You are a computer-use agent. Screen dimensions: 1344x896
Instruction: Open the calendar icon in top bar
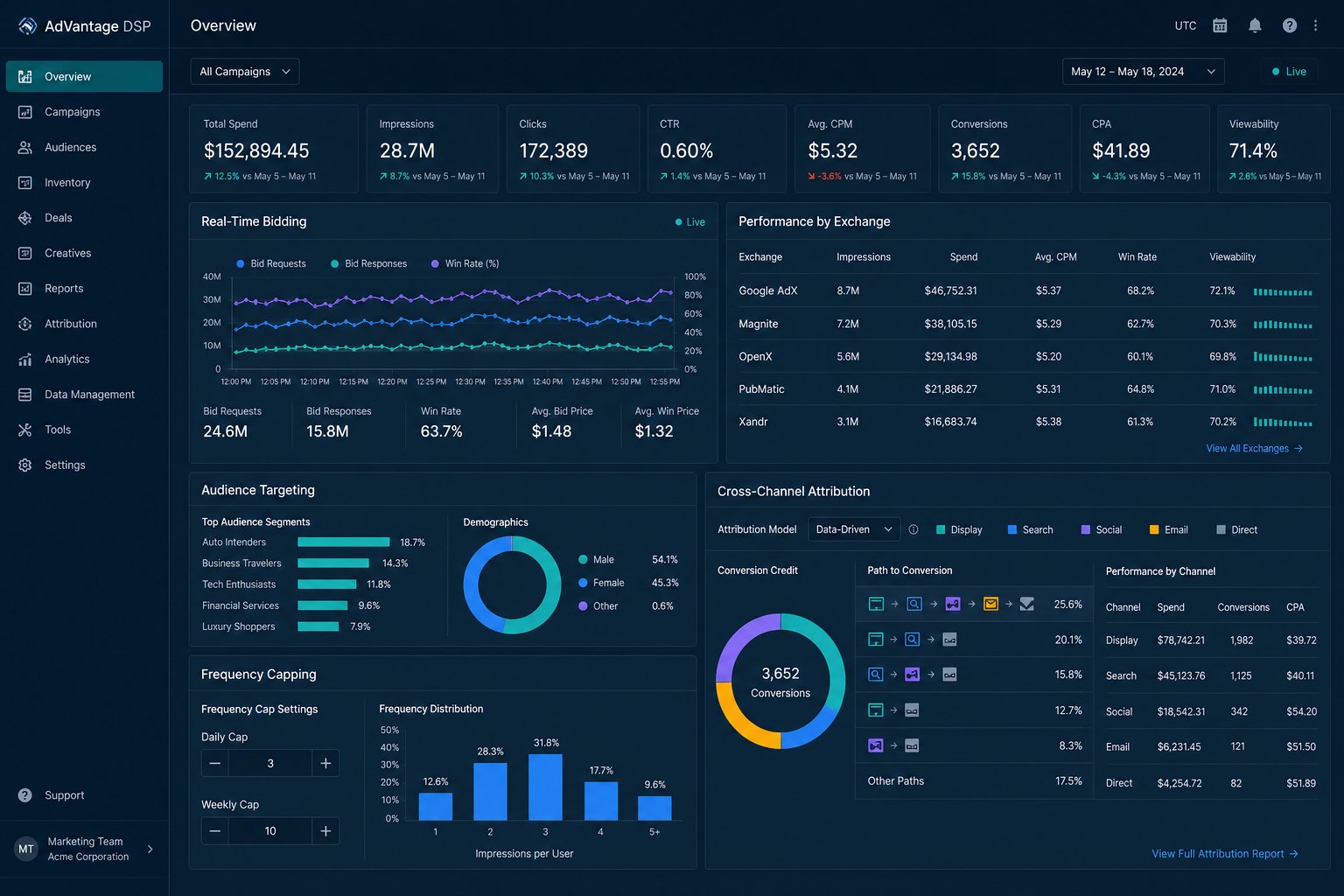click(x=1220, y=25)
